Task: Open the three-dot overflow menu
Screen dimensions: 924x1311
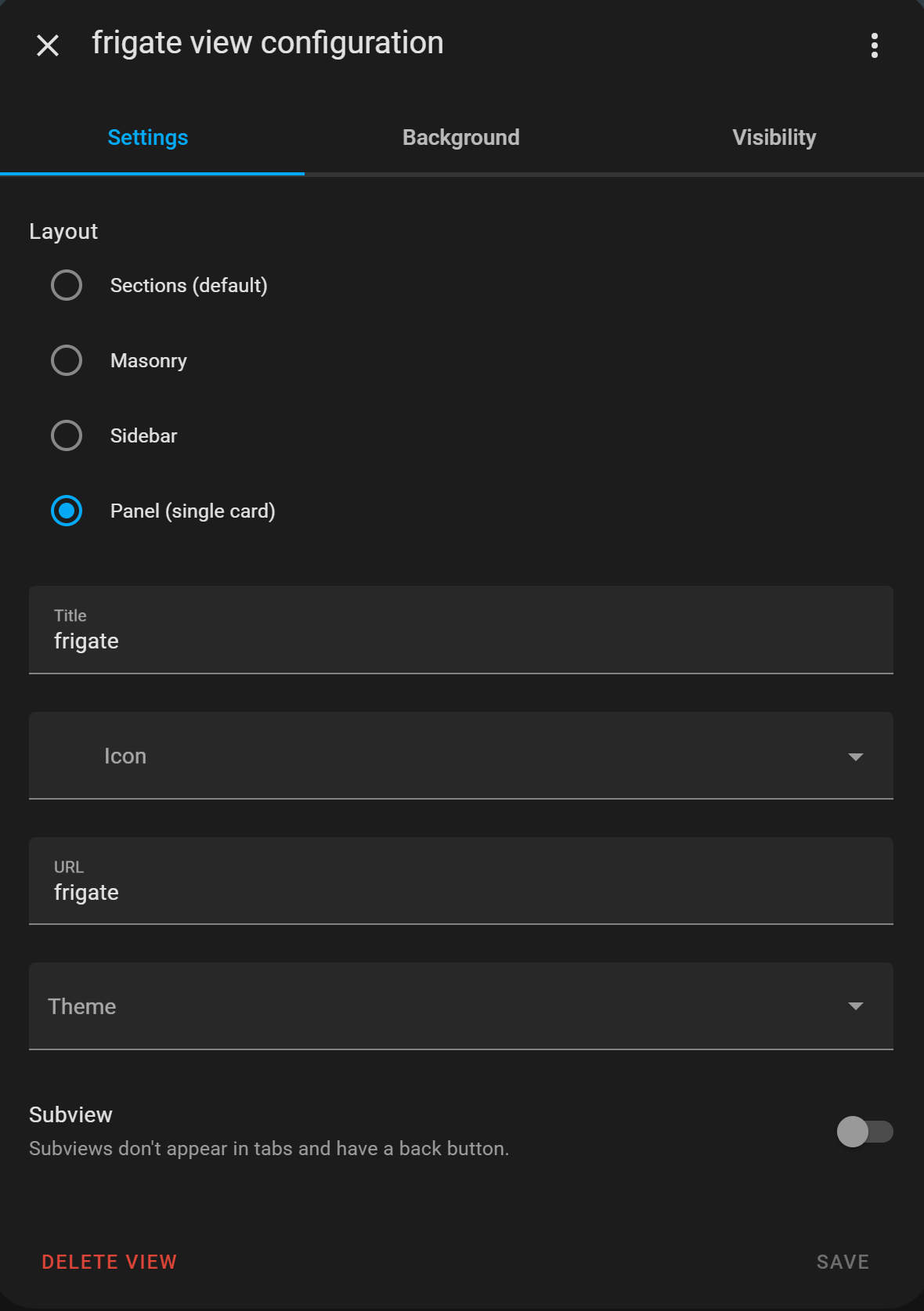Action: point(875,45)
